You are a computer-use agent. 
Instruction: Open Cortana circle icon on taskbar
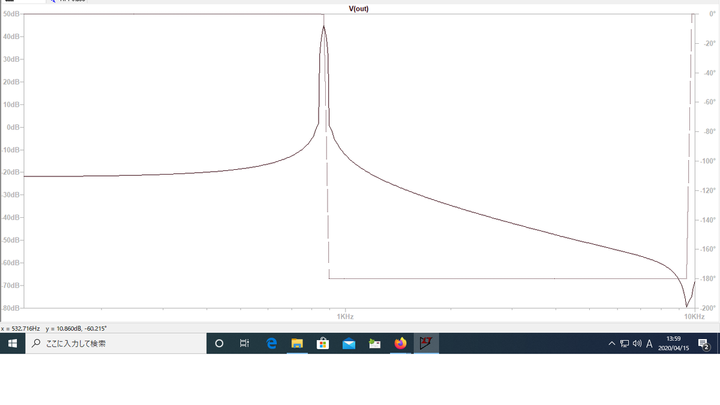(219, 343)
